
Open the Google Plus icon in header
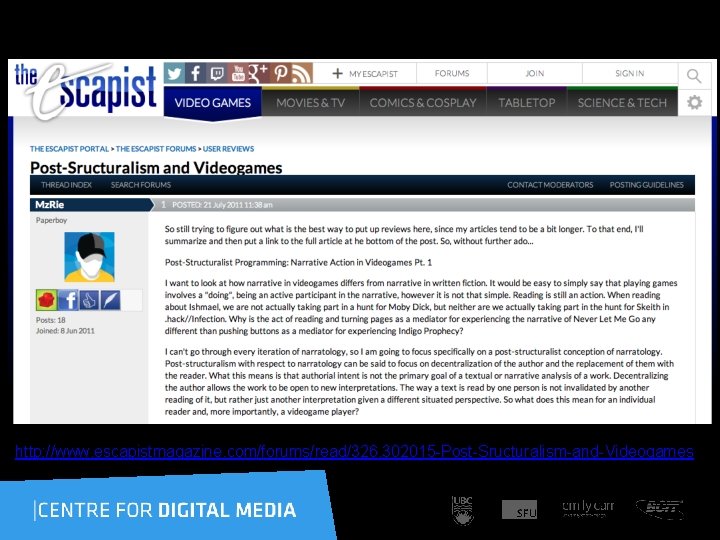click(x=259, y=73)
